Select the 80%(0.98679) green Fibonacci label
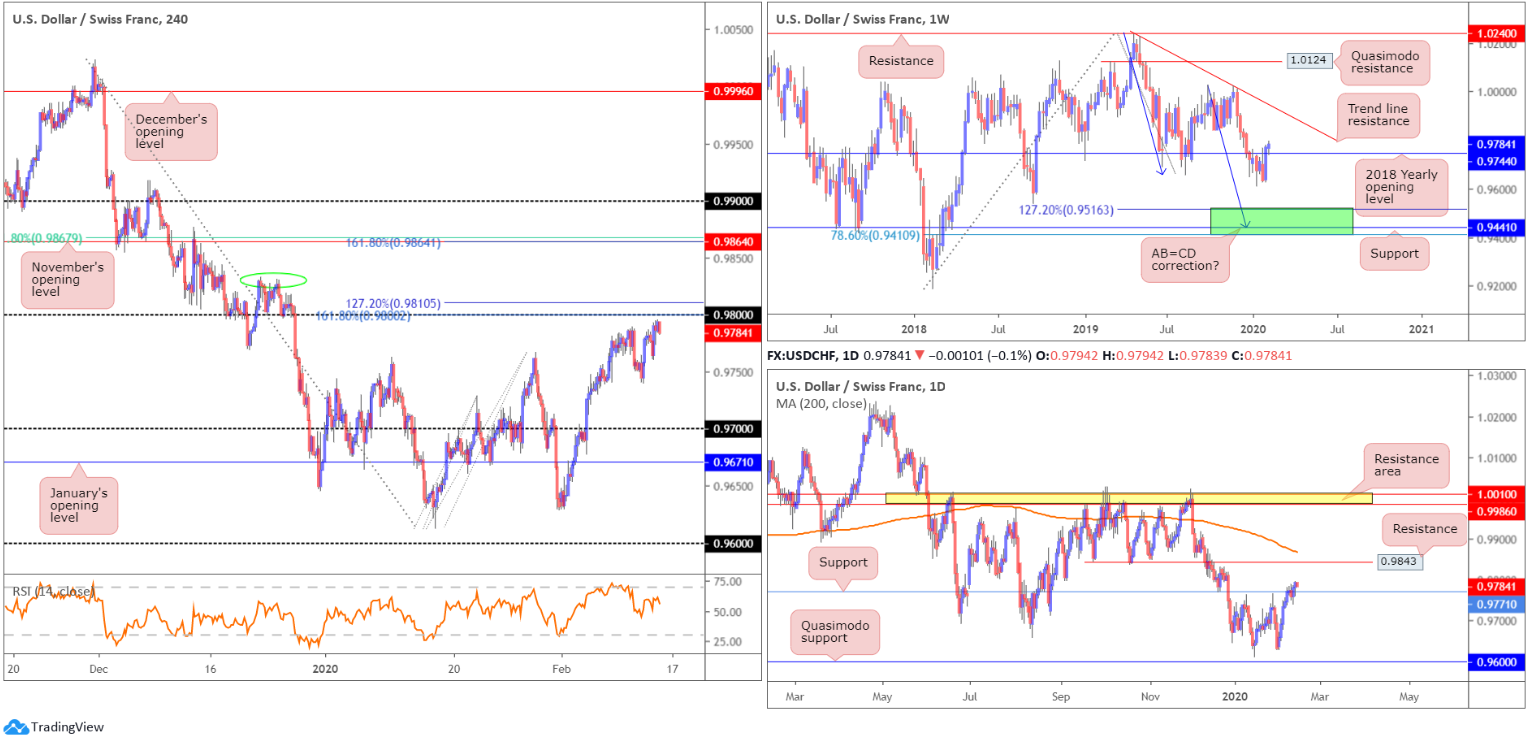The width and height of the screenshot is (1527, 738). coord(45,238)
